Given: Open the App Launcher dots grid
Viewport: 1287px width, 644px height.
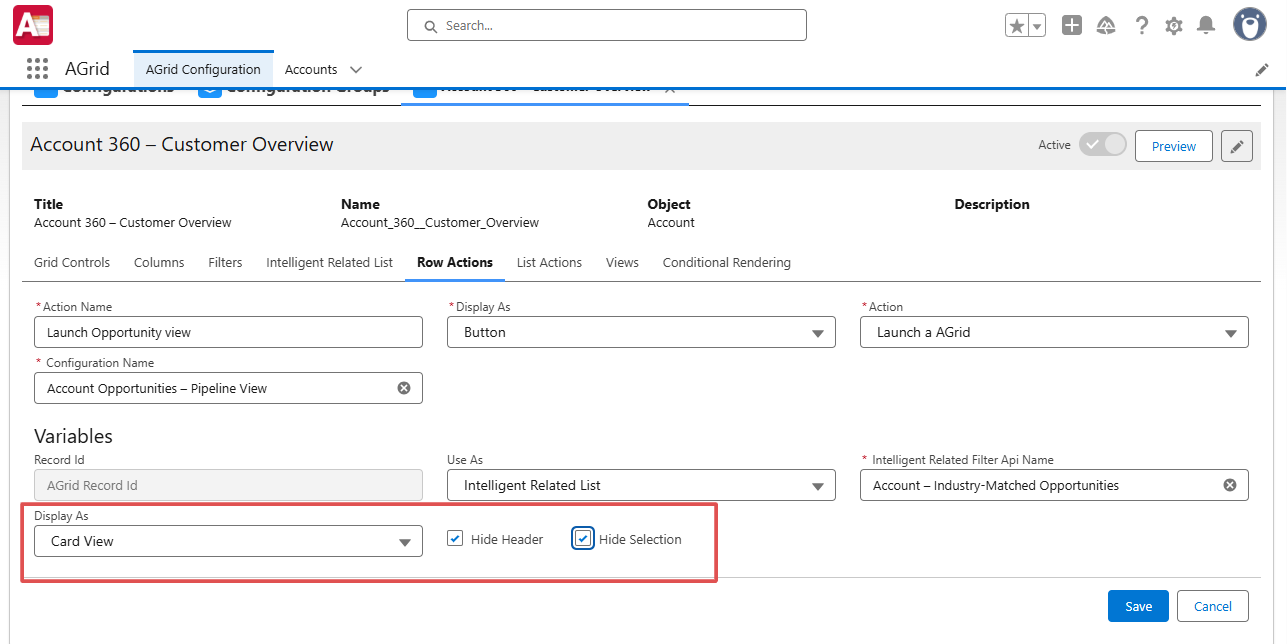Looking at the screenshot, I should click(37, 69).
